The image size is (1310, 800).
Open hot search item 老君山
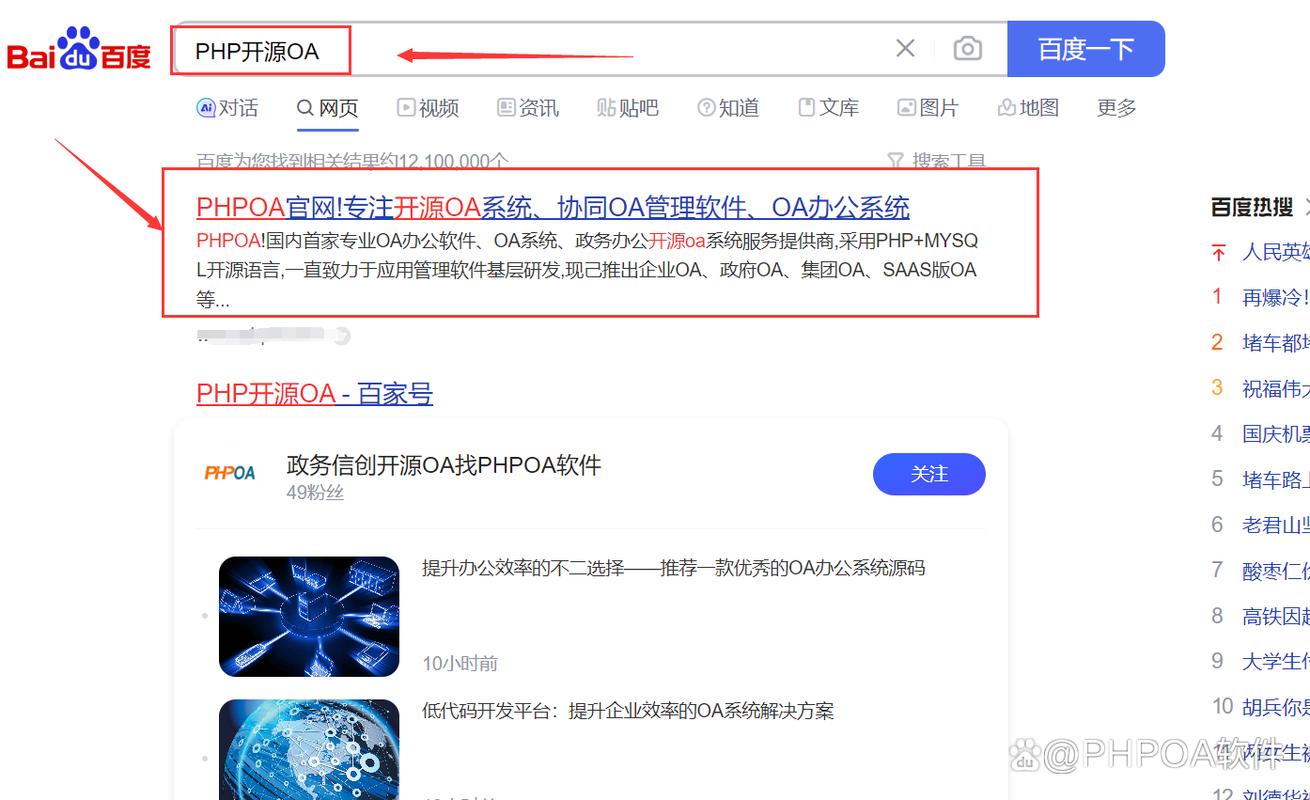(1275, 525)
